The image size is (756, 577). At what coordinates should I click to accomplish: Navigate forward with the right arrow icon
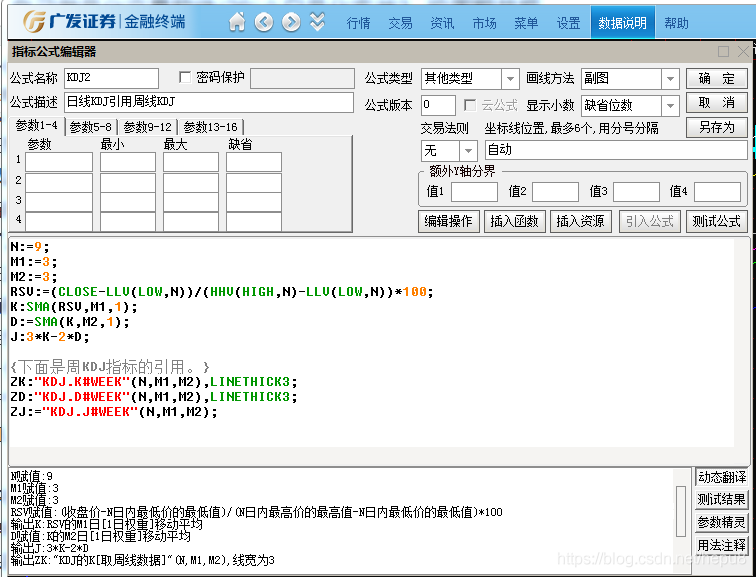[291, 22]
